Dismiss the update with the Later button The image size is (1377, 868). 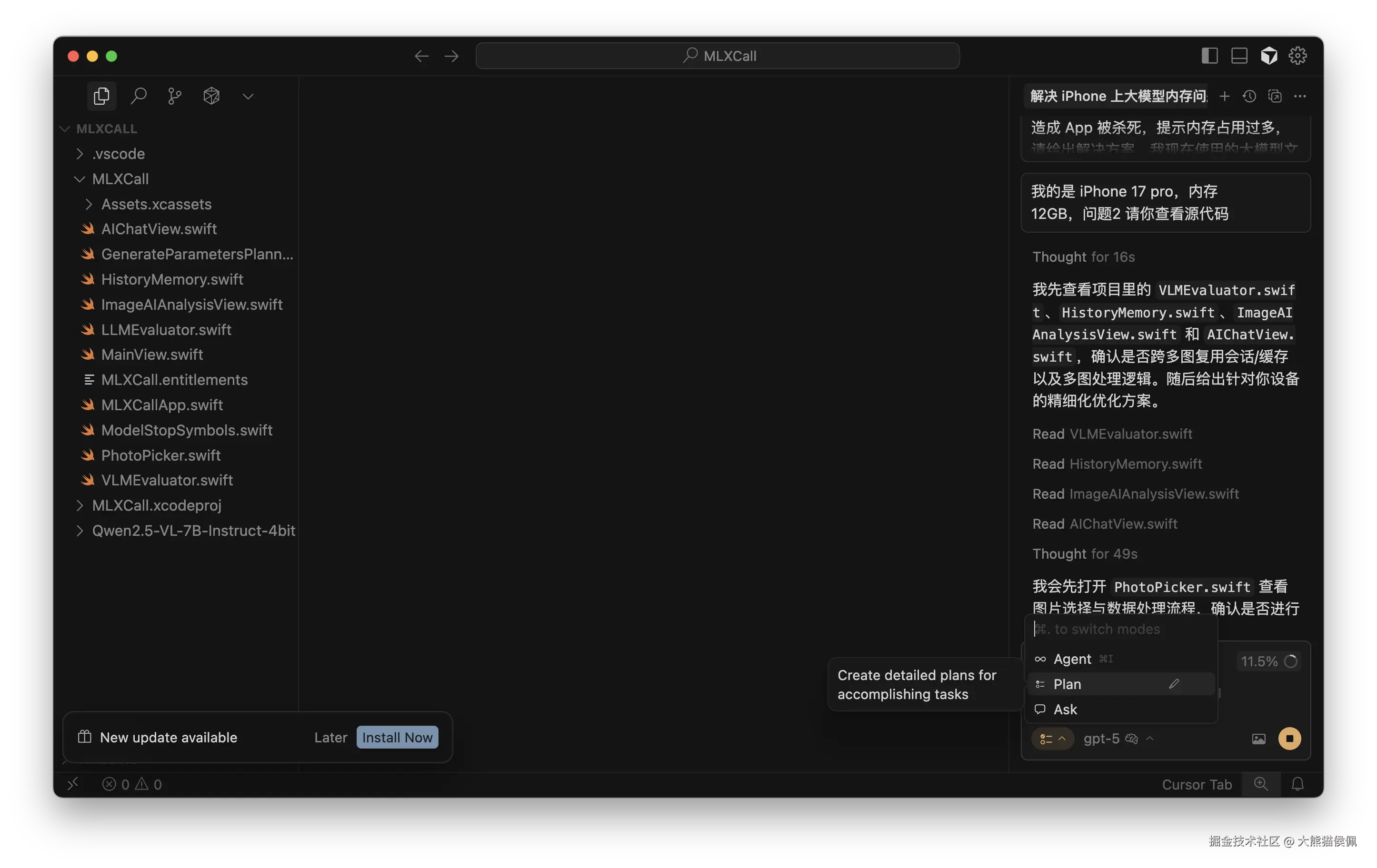pos(330,737)
